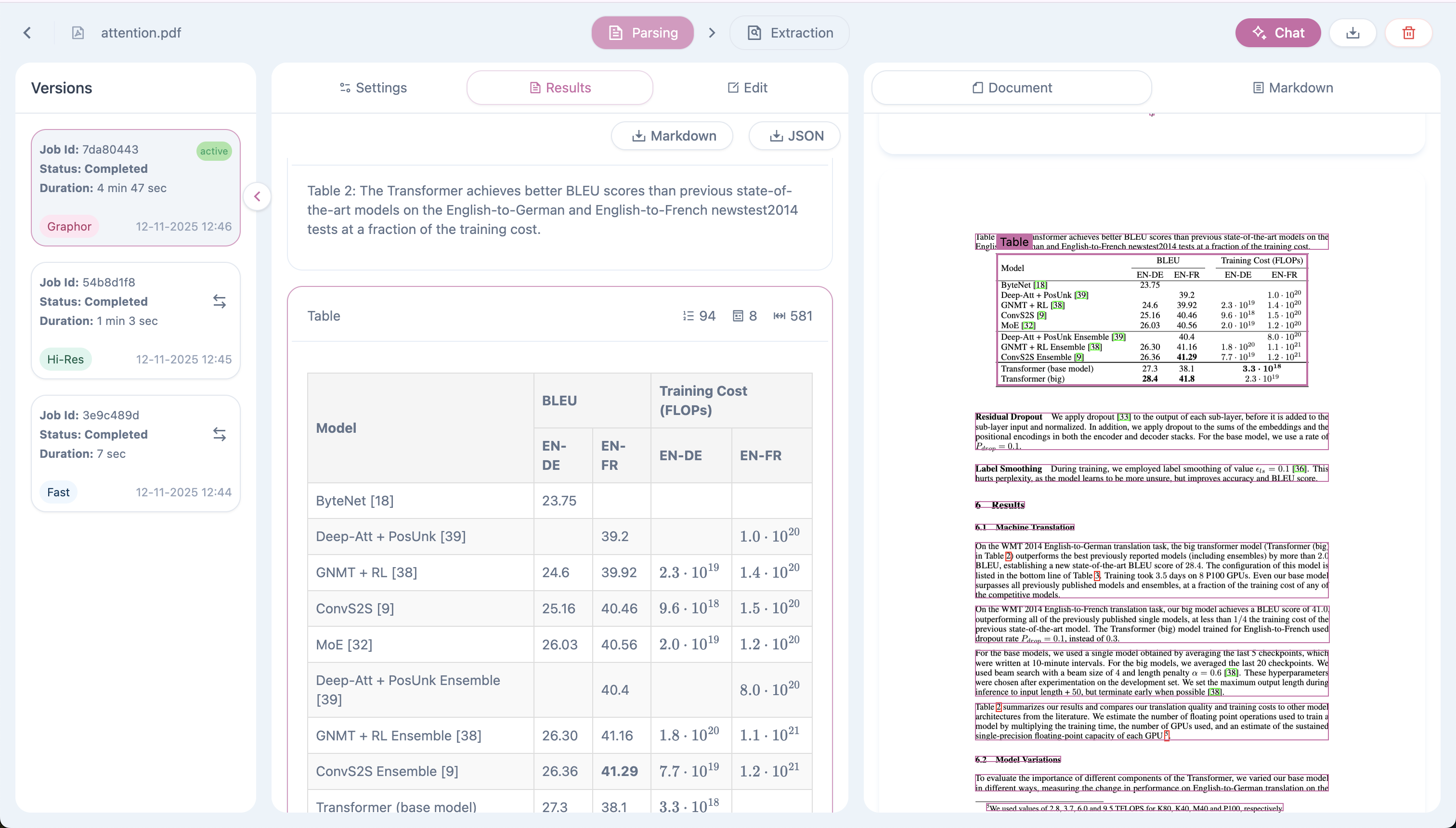Click the download icon in top bar

[x=1352, y=33]
